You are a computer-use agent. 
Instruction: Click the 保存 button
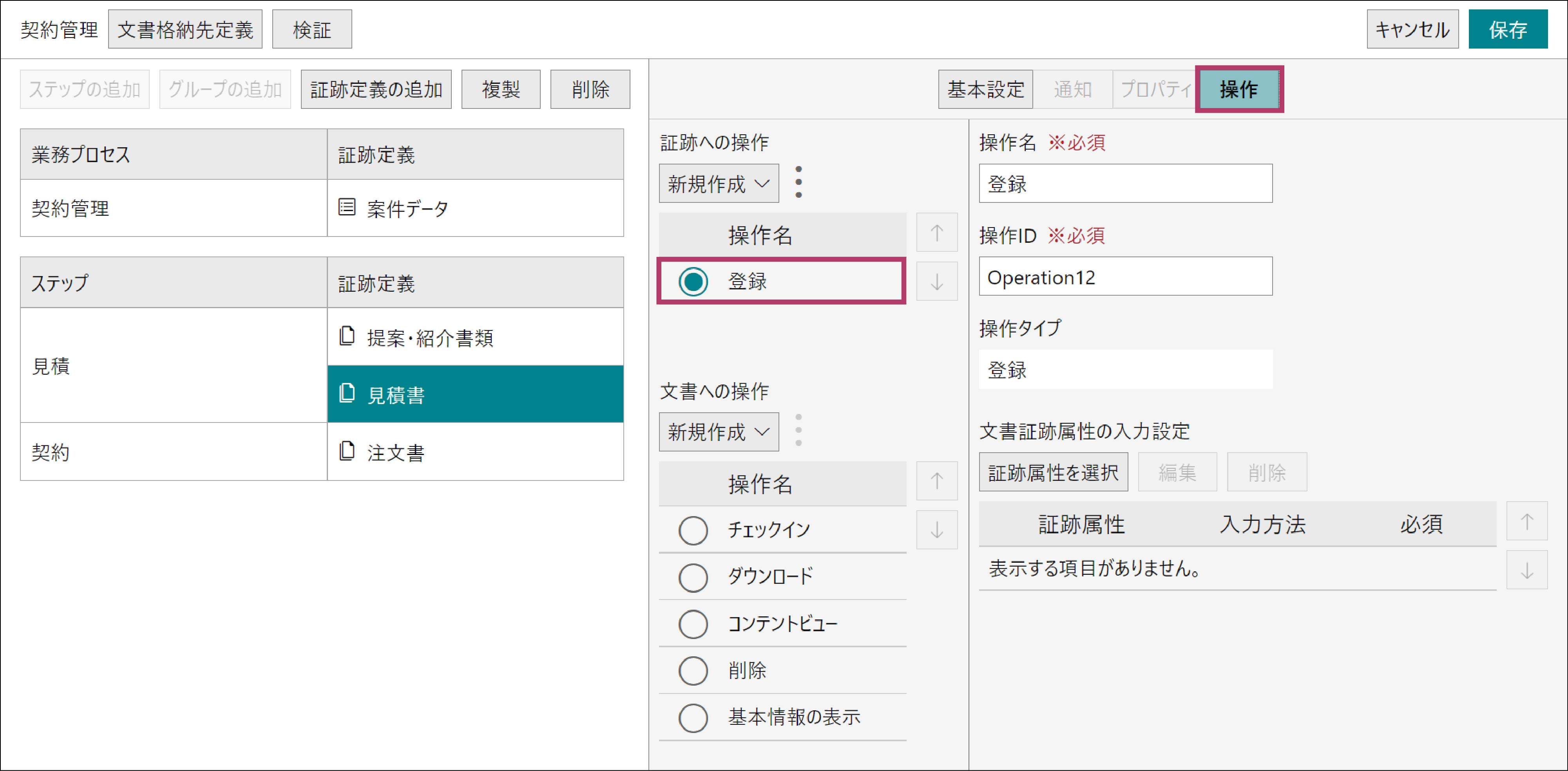point(1508,29)
